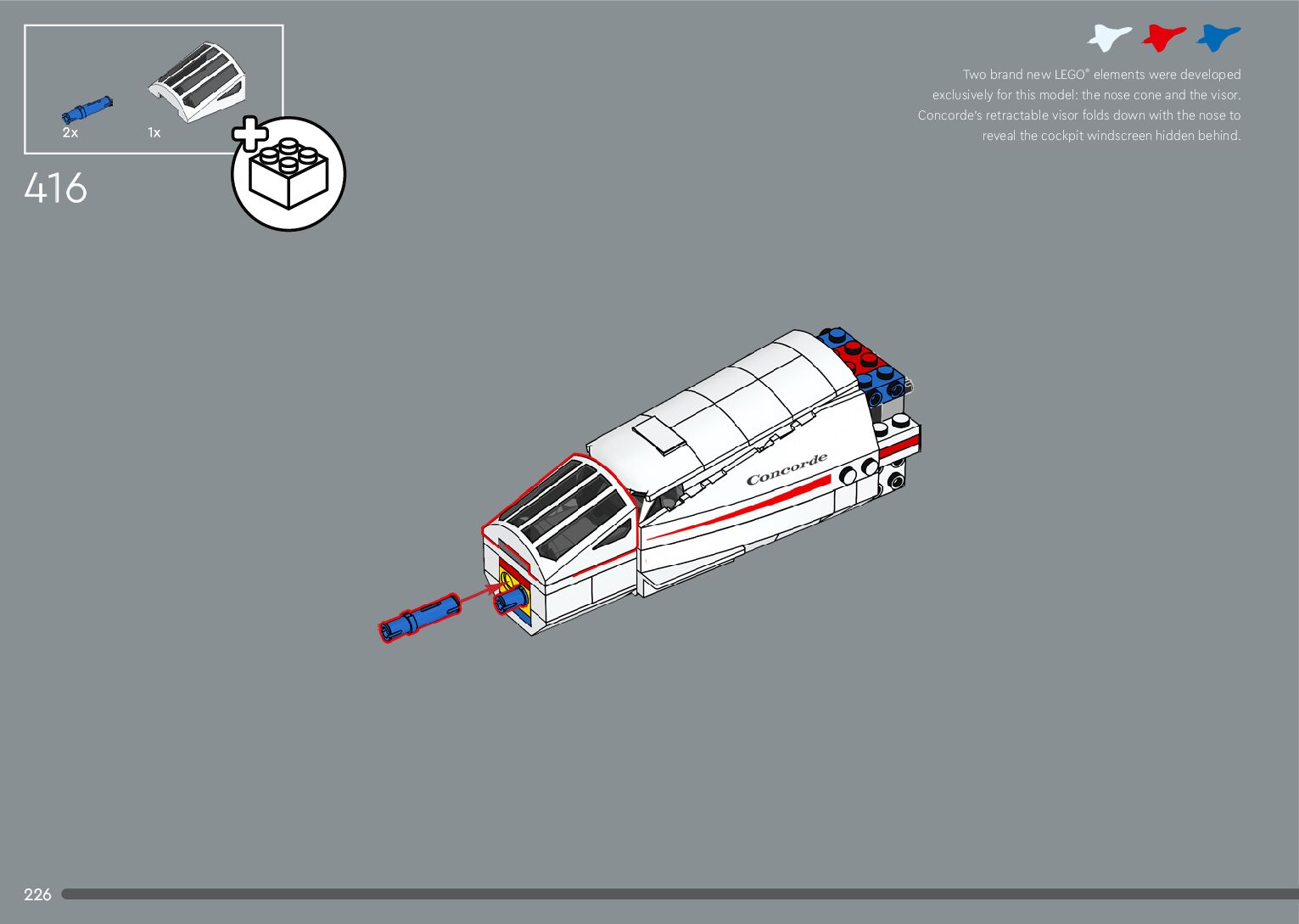The width and height of the screenshot is (1299, 924).
Task: Click the blue Concorde silhouette icon
Action: coord(1218,38)
